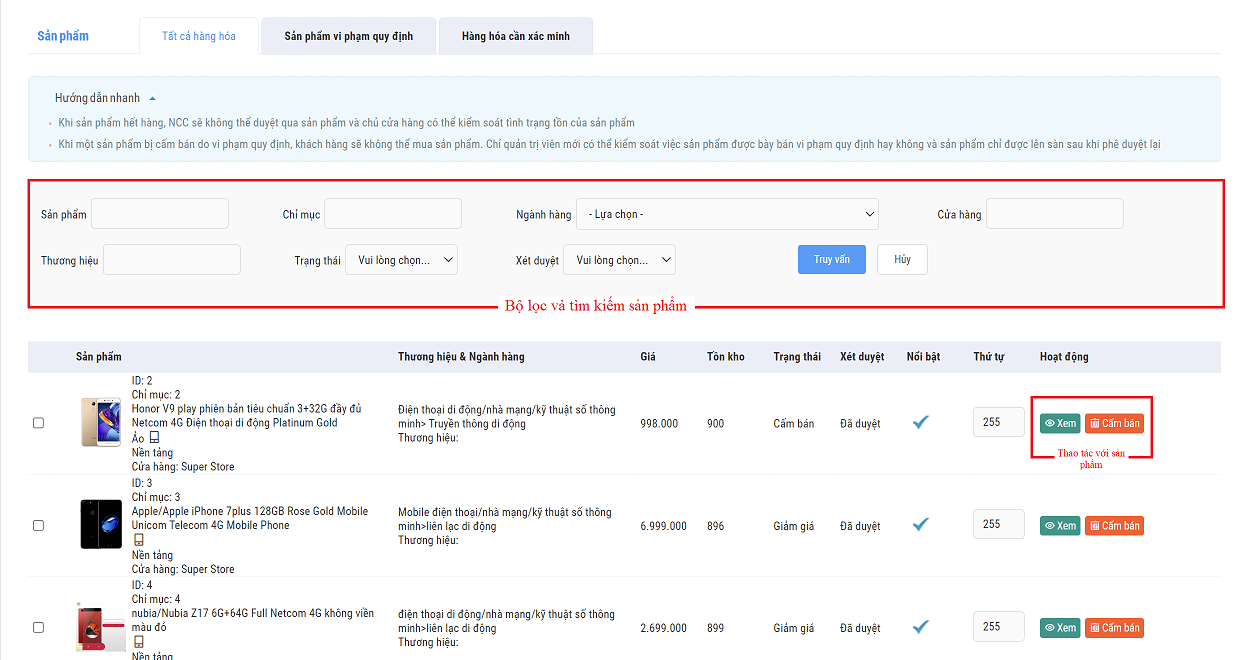Screen dimensions: 1246x660
Task: Select the Honor V9 play row checkbox
Action: pyautogui.click(x=39, y=423)
